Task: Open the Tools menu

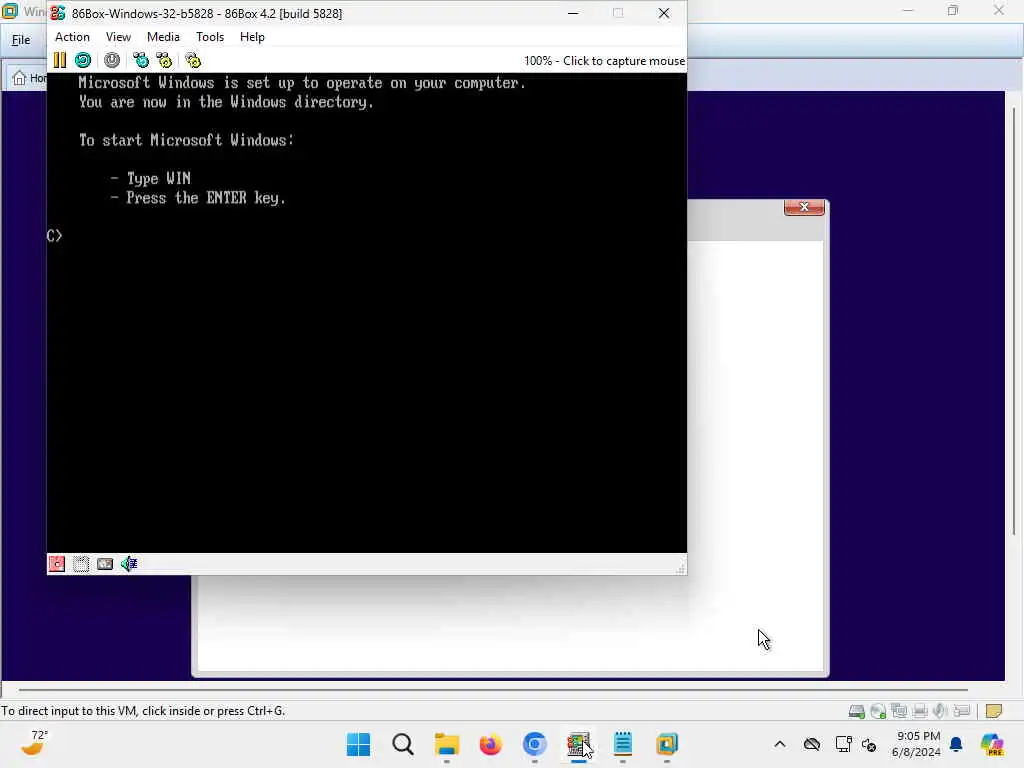Action: 210,37
